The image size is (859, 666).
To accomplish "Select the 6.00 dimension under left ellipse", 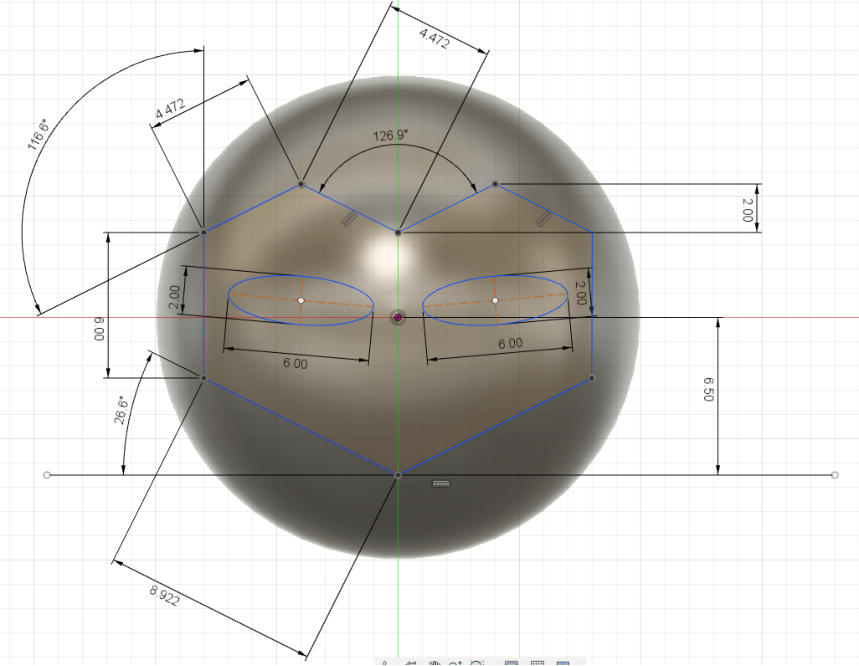I will [x=295, y=364].
